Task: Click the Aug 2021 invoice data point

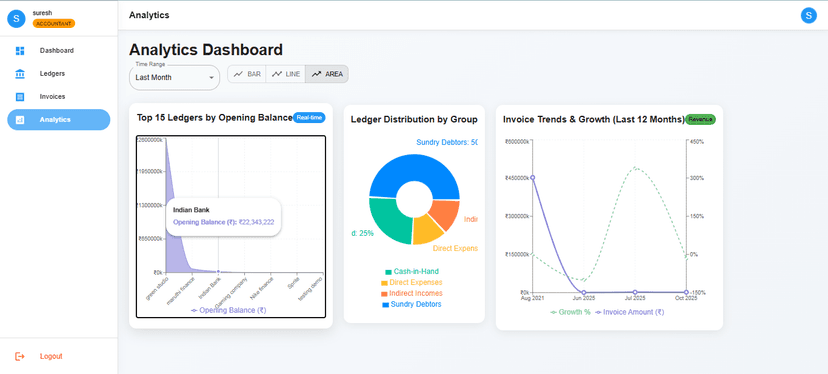Action: [532, 177]
